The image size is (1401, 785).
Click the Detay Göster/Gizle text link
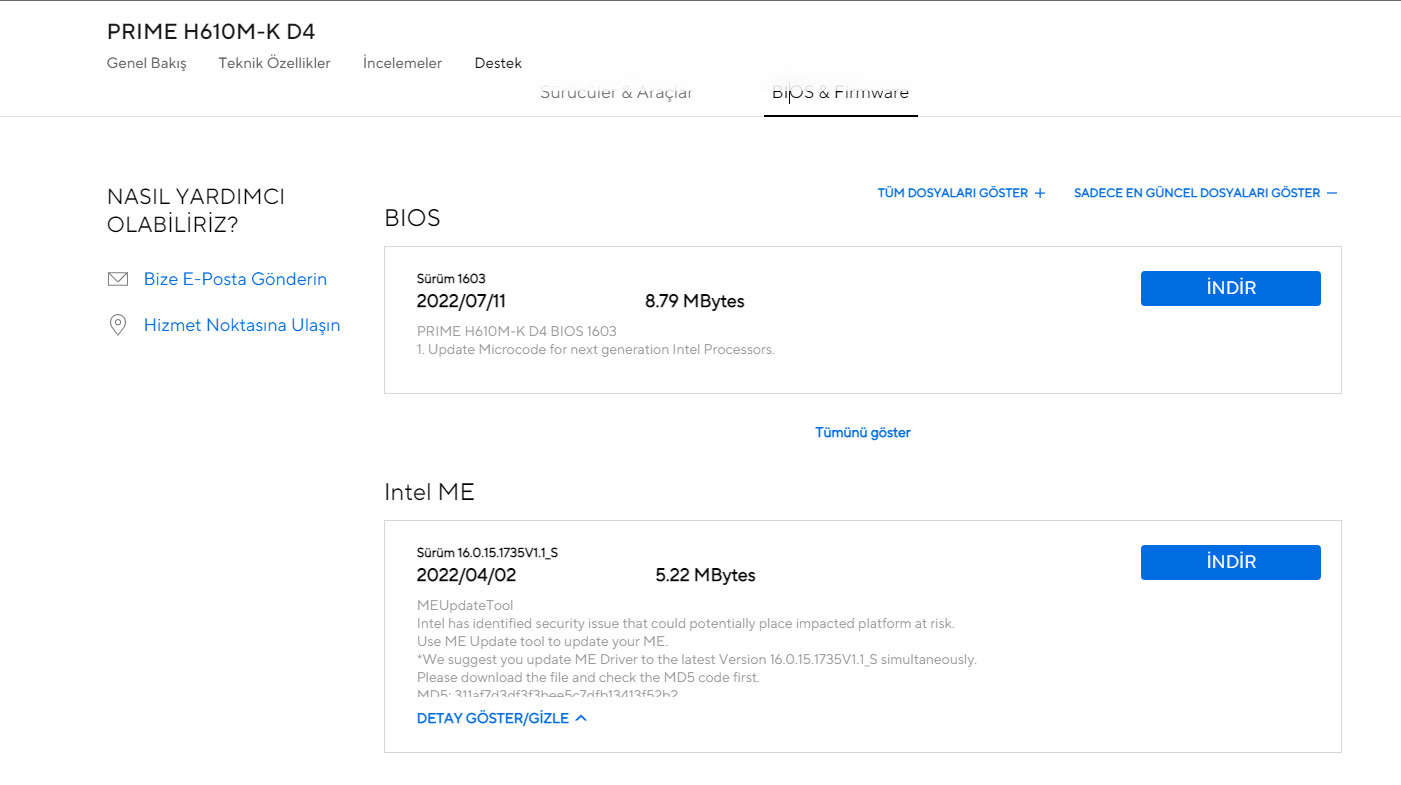point(492,718)
